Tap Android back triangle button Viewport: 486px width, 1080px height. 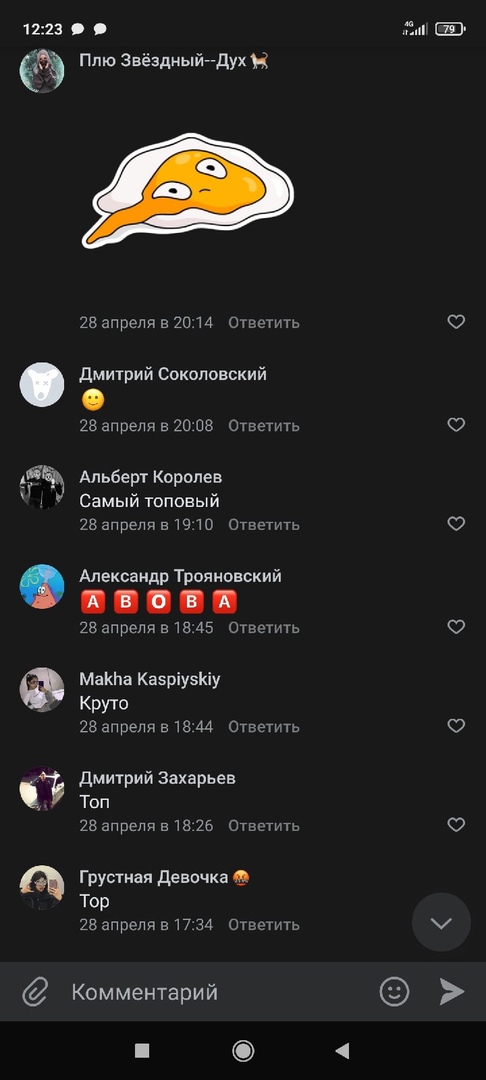point(342,1050)
